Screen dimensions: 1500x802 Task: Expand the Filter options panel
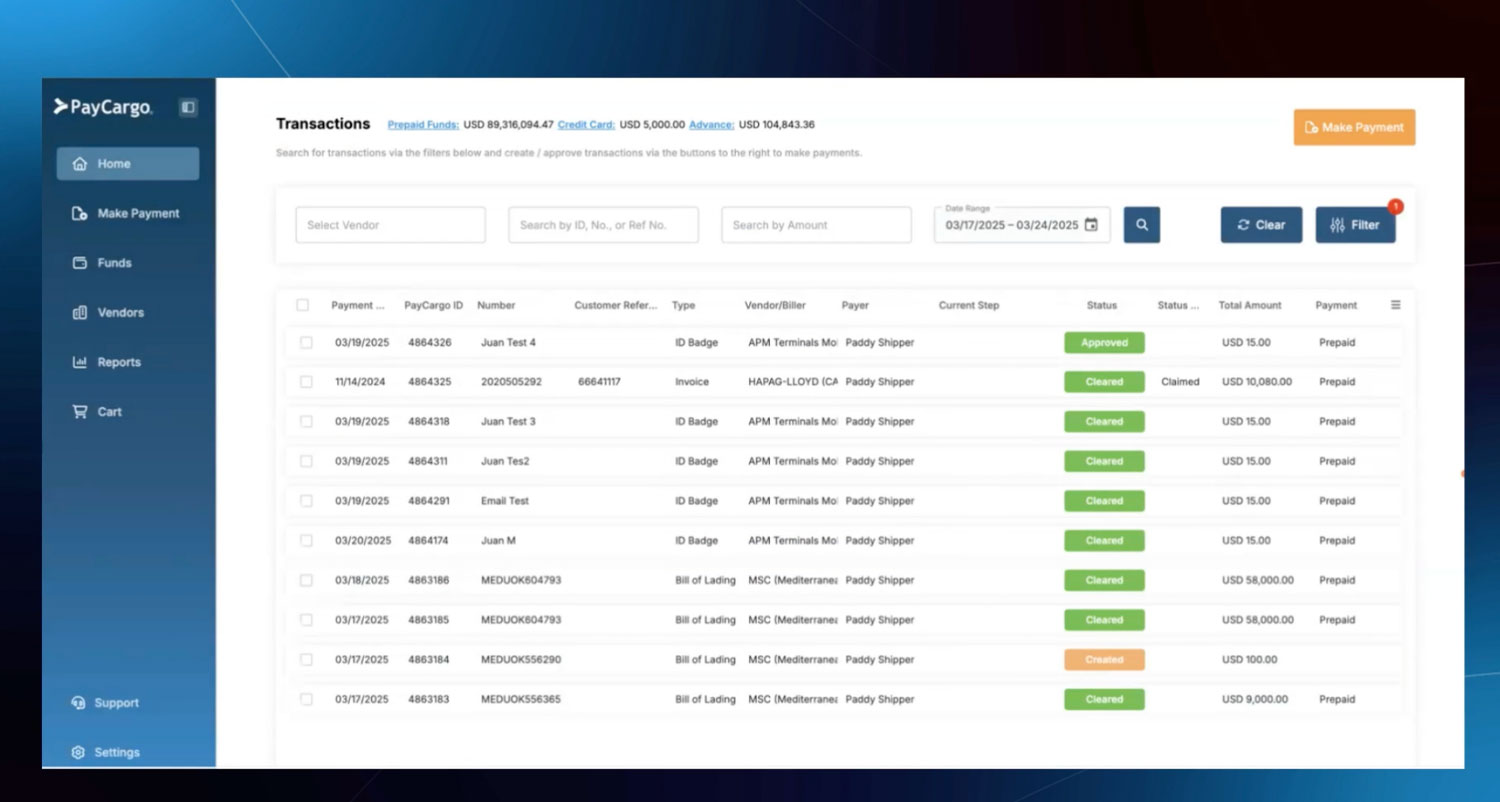tap(1354, 225)
